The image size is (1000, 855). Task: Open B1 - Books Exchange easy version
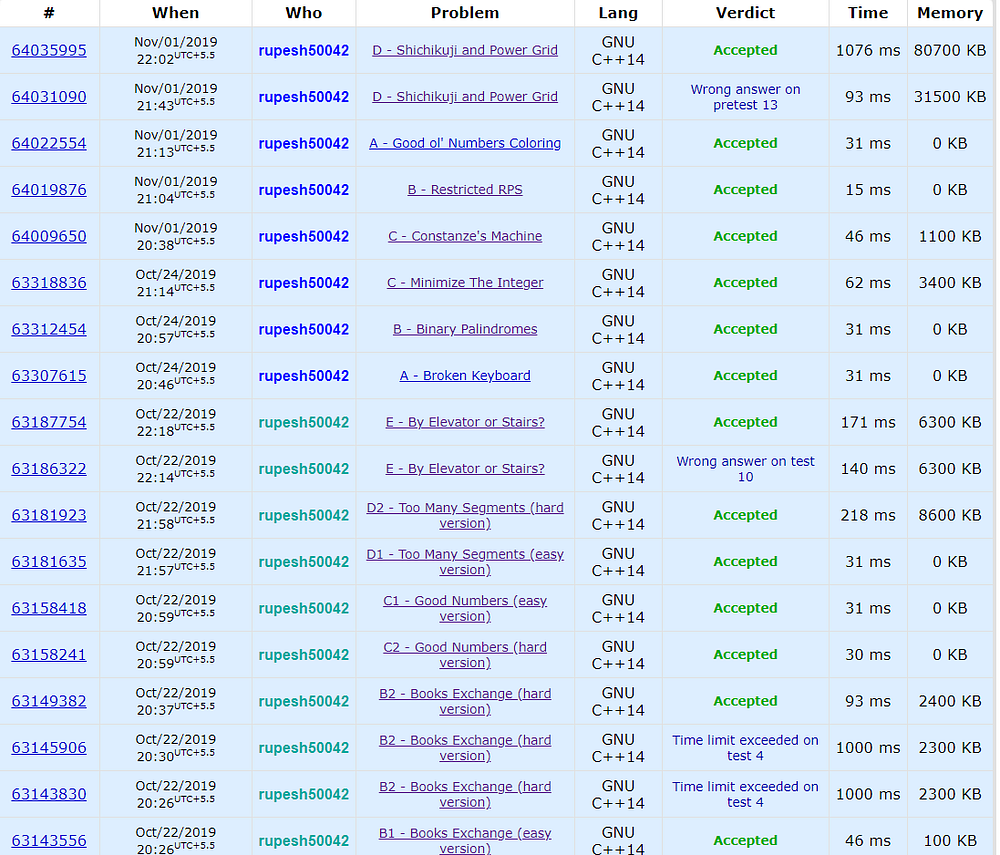click(x=465, y=841)
